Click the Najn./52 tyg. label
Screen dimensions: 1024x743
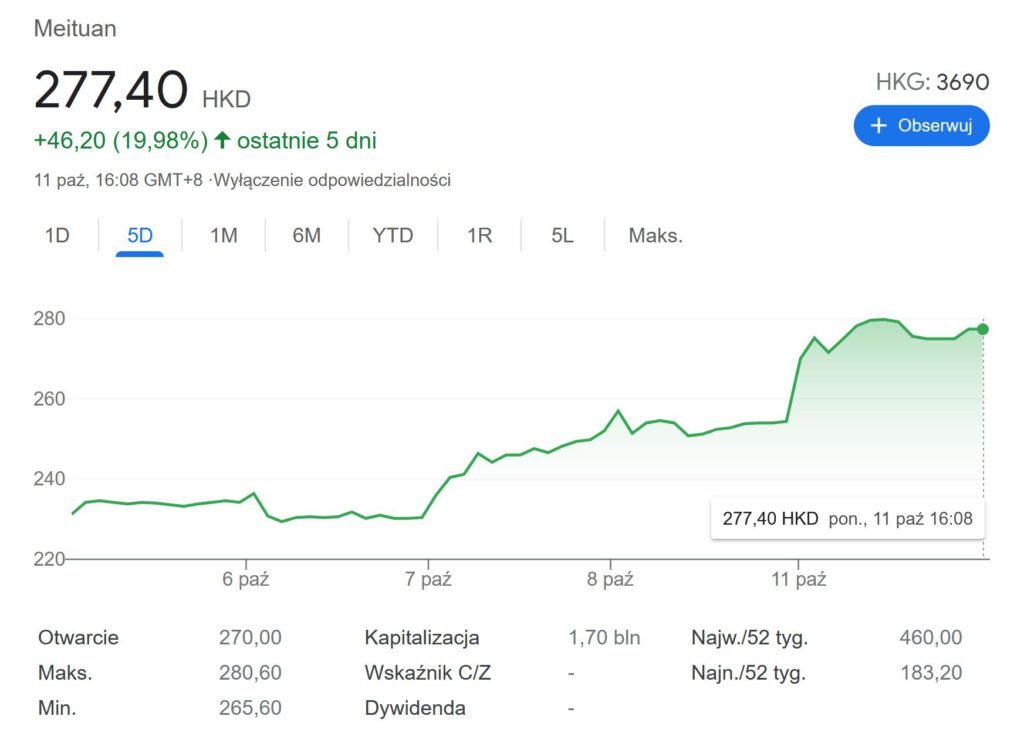point(748,672)
